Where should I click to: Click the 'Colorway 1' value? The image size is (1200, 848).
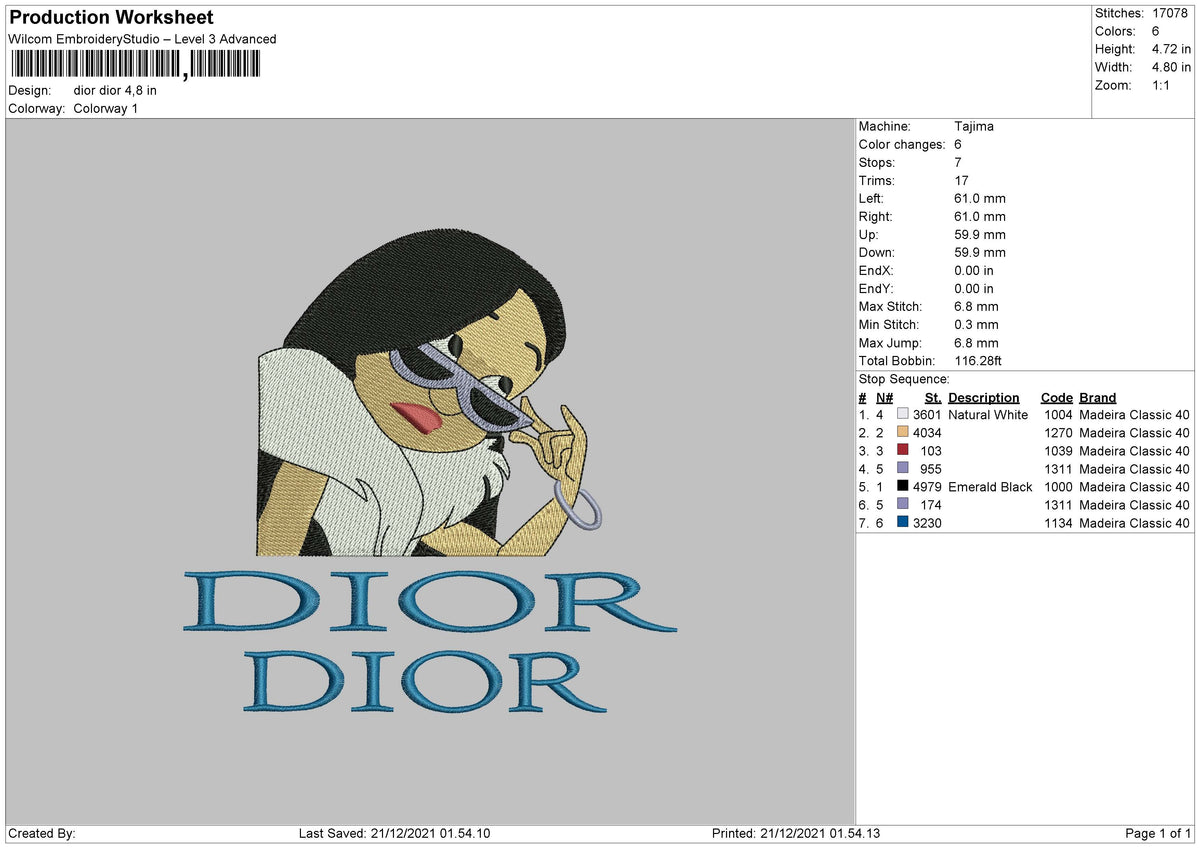click(106, 108)
